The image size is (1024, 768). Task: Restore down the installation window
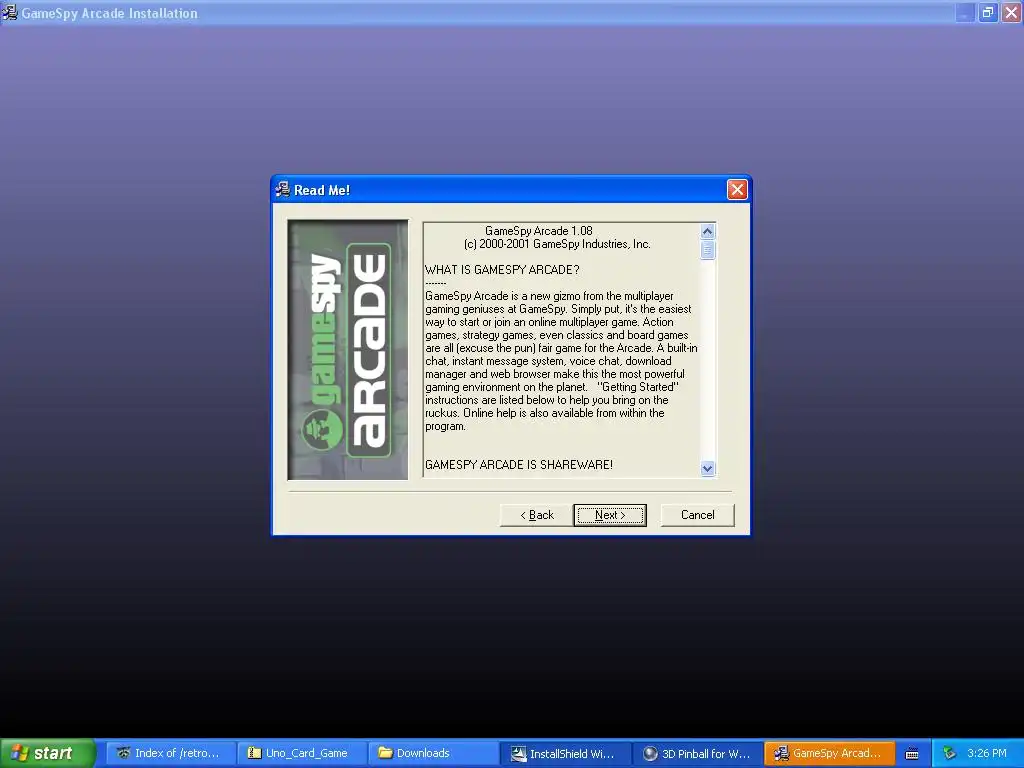coord(988,12)
